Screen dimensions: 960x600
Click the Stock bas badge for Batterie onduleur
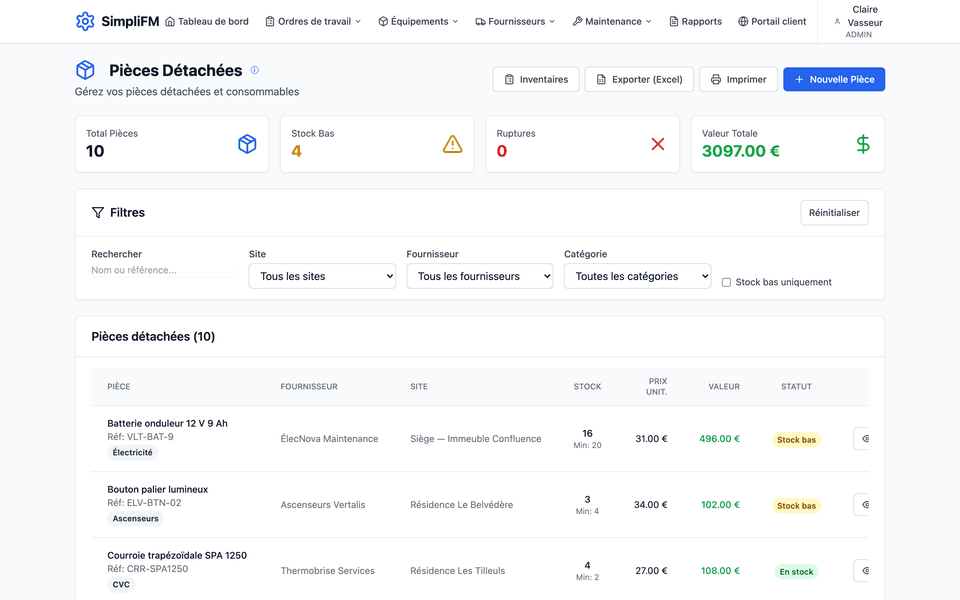point(796,440)
